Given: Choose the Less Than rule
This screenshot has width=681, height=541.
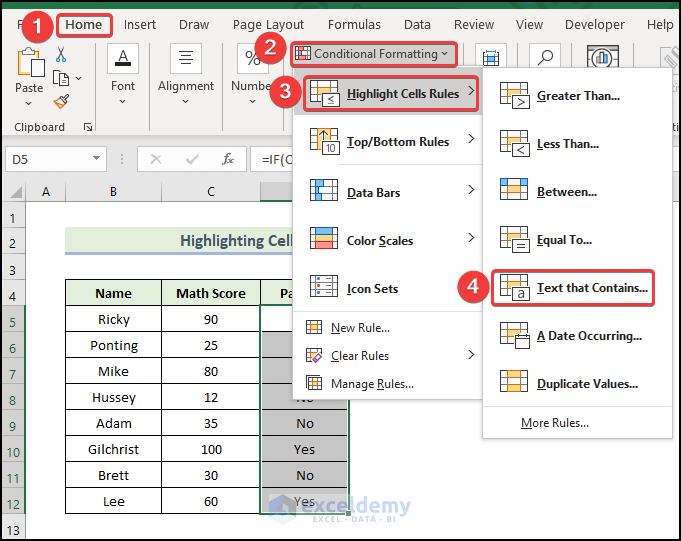Looking at the screenshot, I should point(577,144).
